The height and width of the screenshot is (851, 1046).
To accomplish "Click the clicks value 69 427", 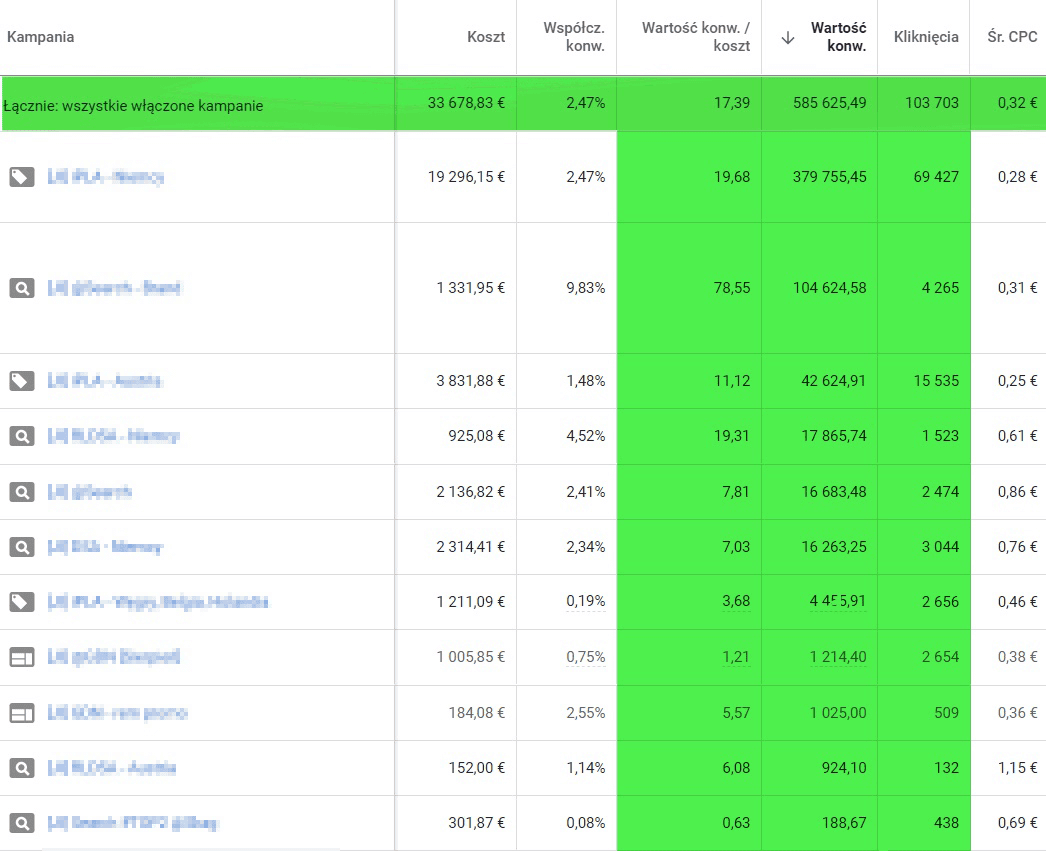I will (936, 177).
